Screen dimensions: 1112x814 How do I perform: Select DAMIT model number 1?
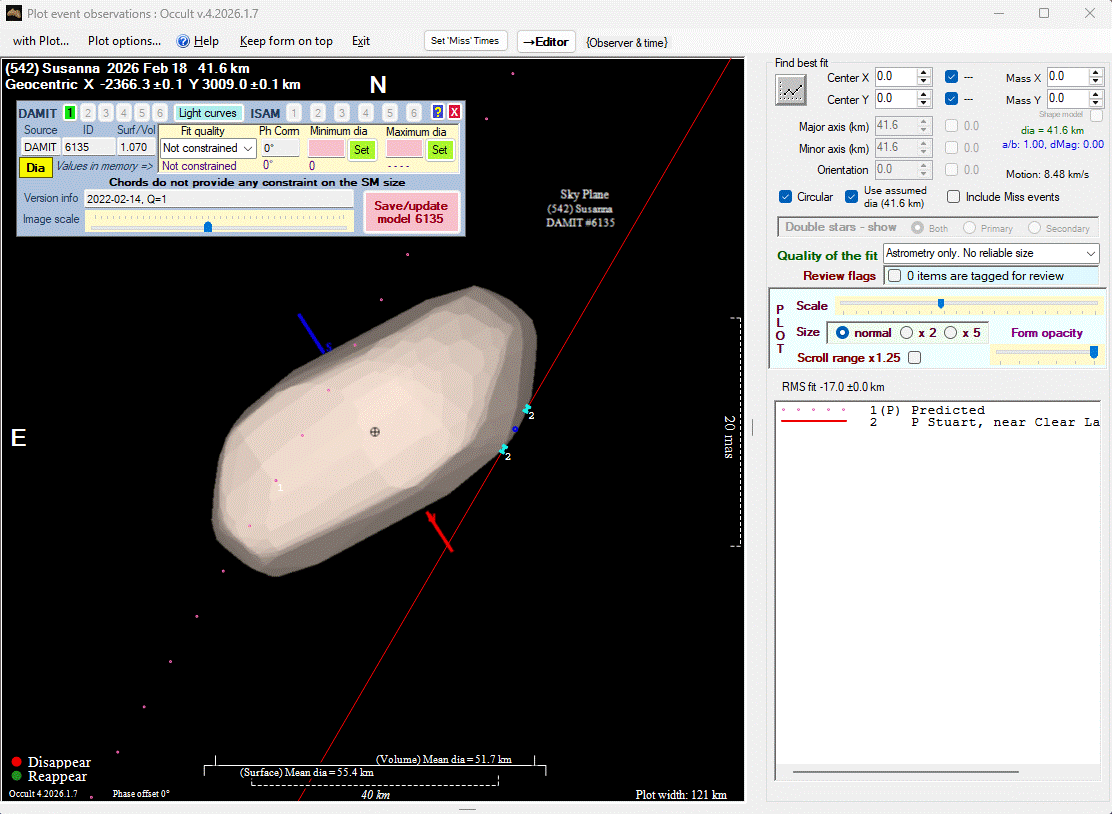[70, 113]
